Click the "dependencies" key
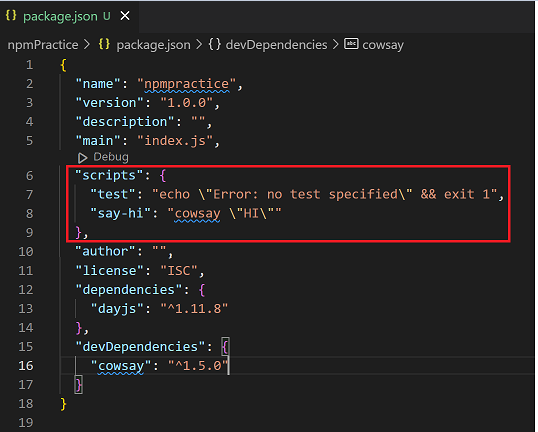 pos(129,290)
